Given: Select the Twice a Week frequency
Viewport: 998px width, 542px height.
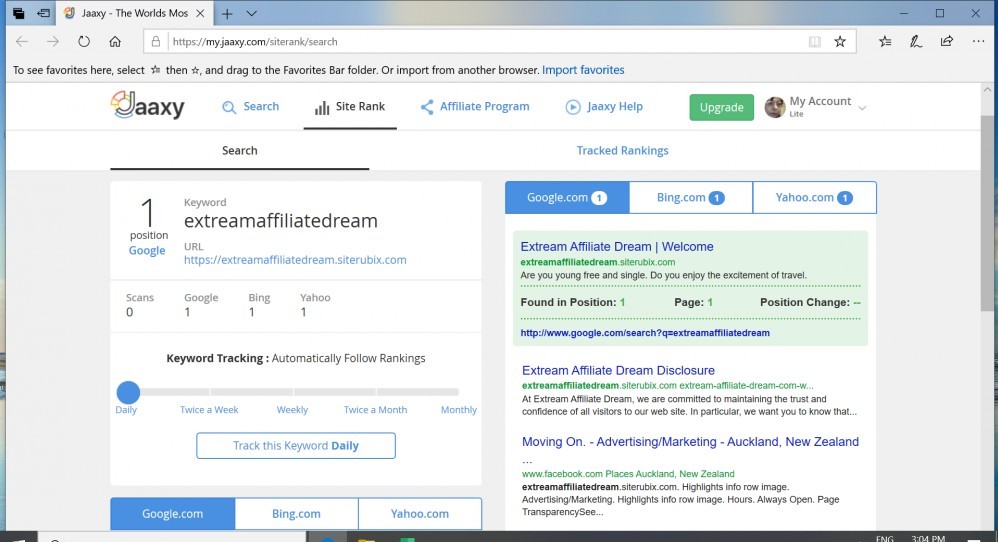Looking at the screenshot, I should click(209, 410).
